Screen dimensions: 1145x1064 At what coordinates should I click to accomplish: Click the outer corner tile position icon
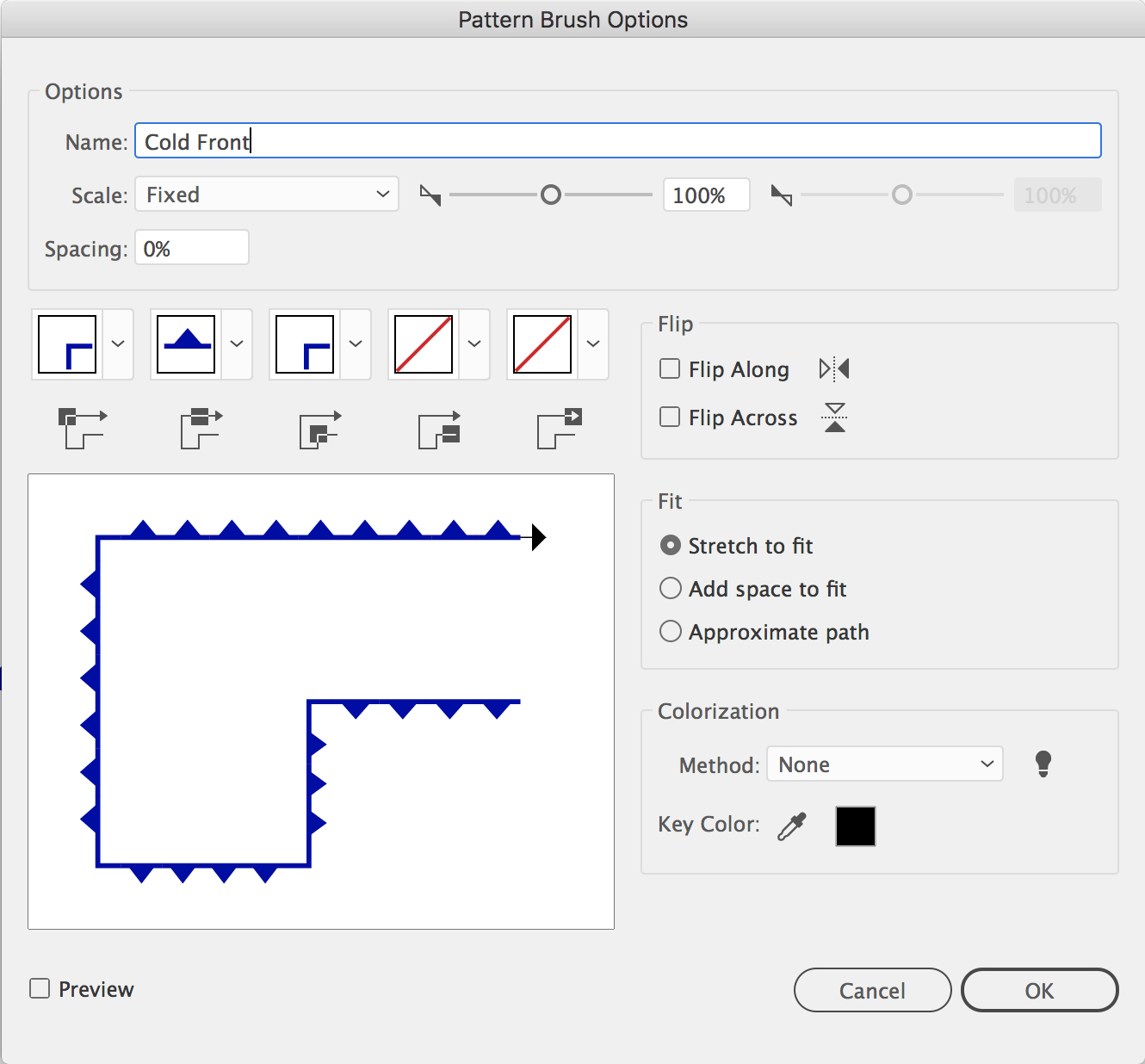click(x=83, y=428)
